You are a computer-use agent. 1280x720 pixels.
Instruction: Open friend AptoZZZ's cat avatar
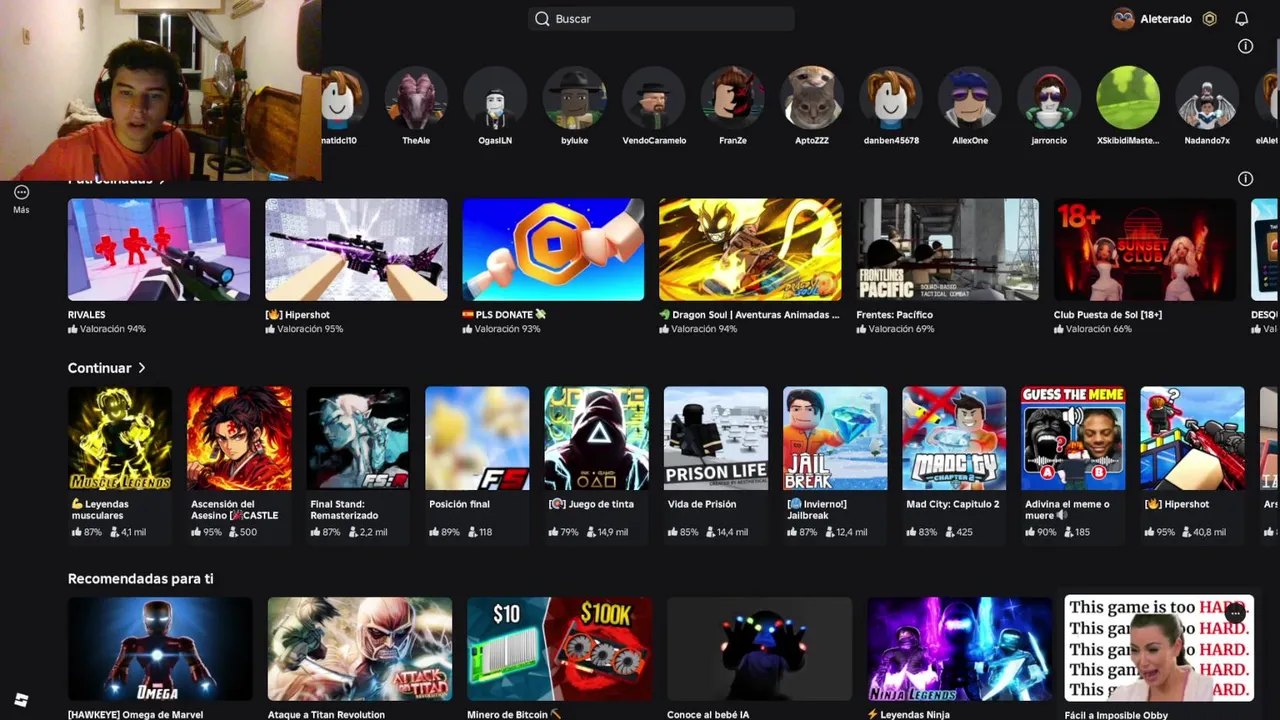[812, 98]
